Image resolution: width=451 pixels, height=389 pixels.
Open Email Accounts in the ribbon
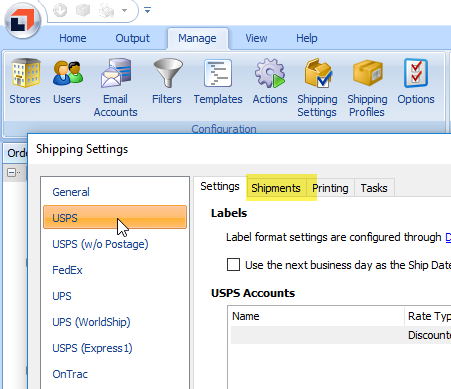(x=115, y=87)
